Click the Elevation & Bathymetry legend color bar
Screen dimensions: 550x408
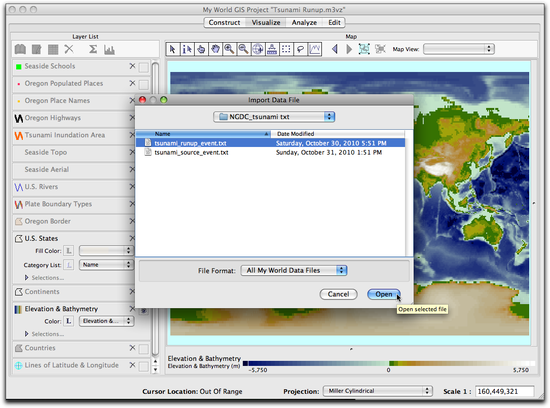389,363
